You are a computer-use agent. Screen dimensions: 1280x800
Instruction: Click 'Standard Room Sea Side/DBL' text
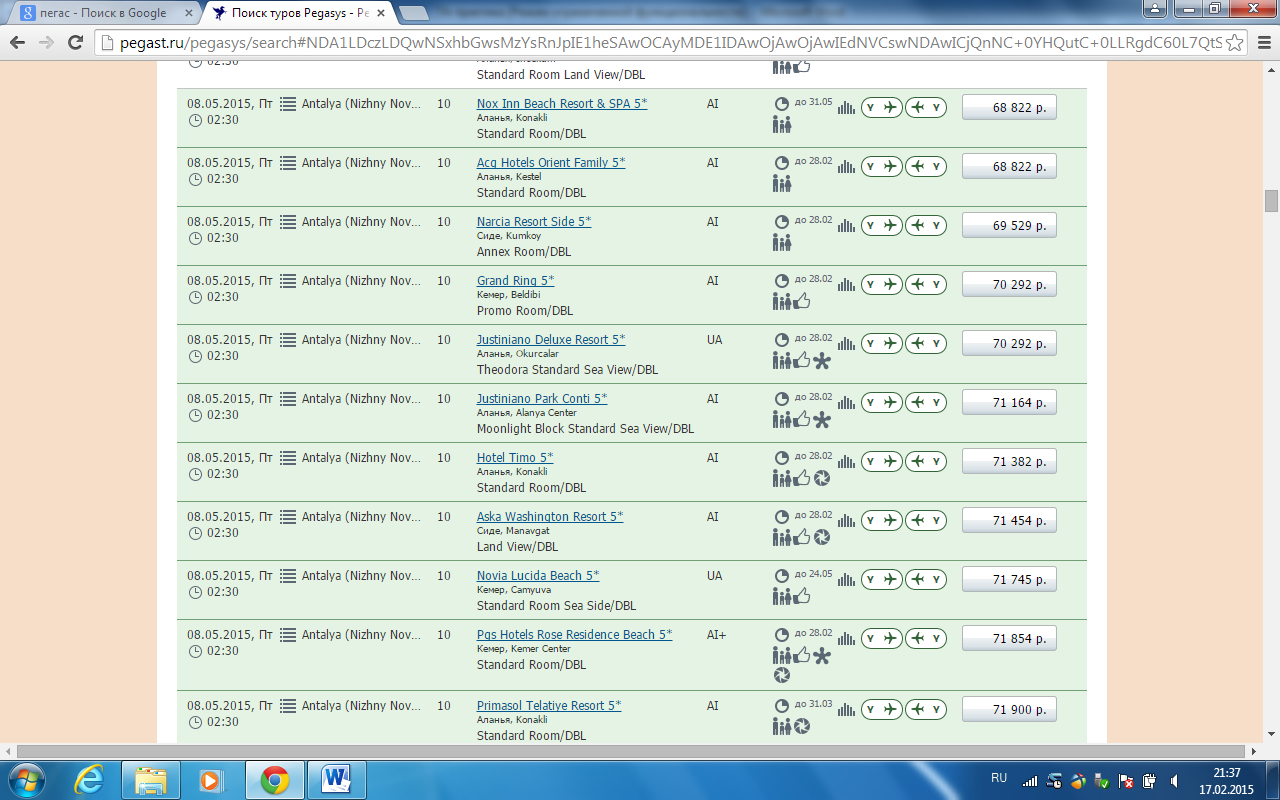556,606
